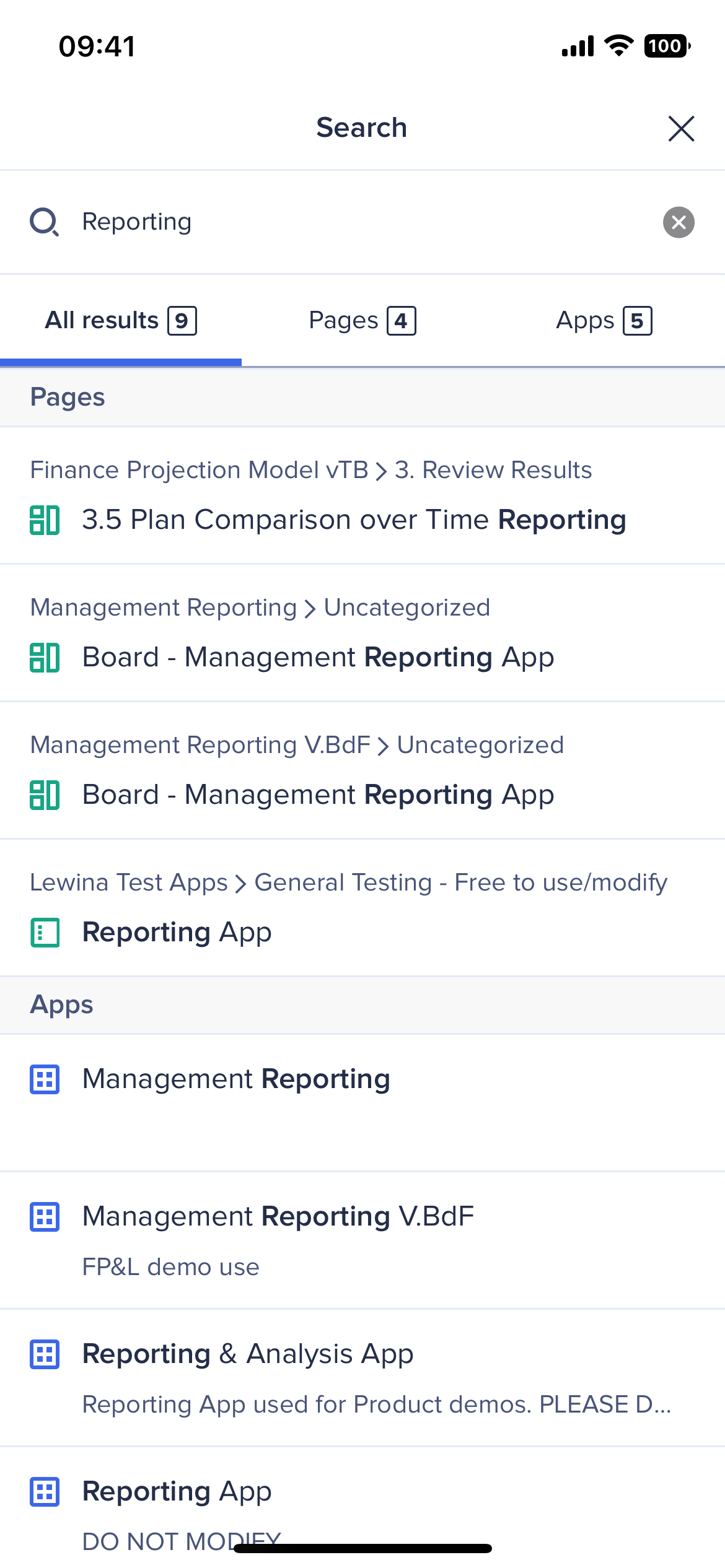This screenshot has height=1568, width=725.
Task: Open the Management Reporting app
Action: tap(362, 1103)
